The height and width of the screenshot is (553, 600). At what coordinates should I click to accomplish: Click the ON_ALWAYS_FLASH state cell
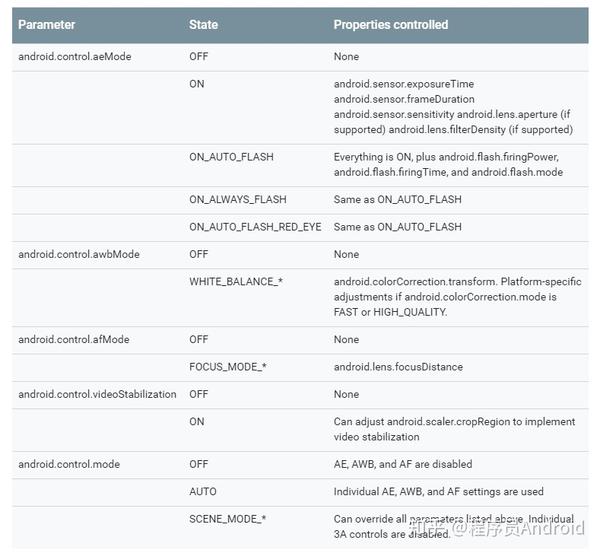pos(237,199)
